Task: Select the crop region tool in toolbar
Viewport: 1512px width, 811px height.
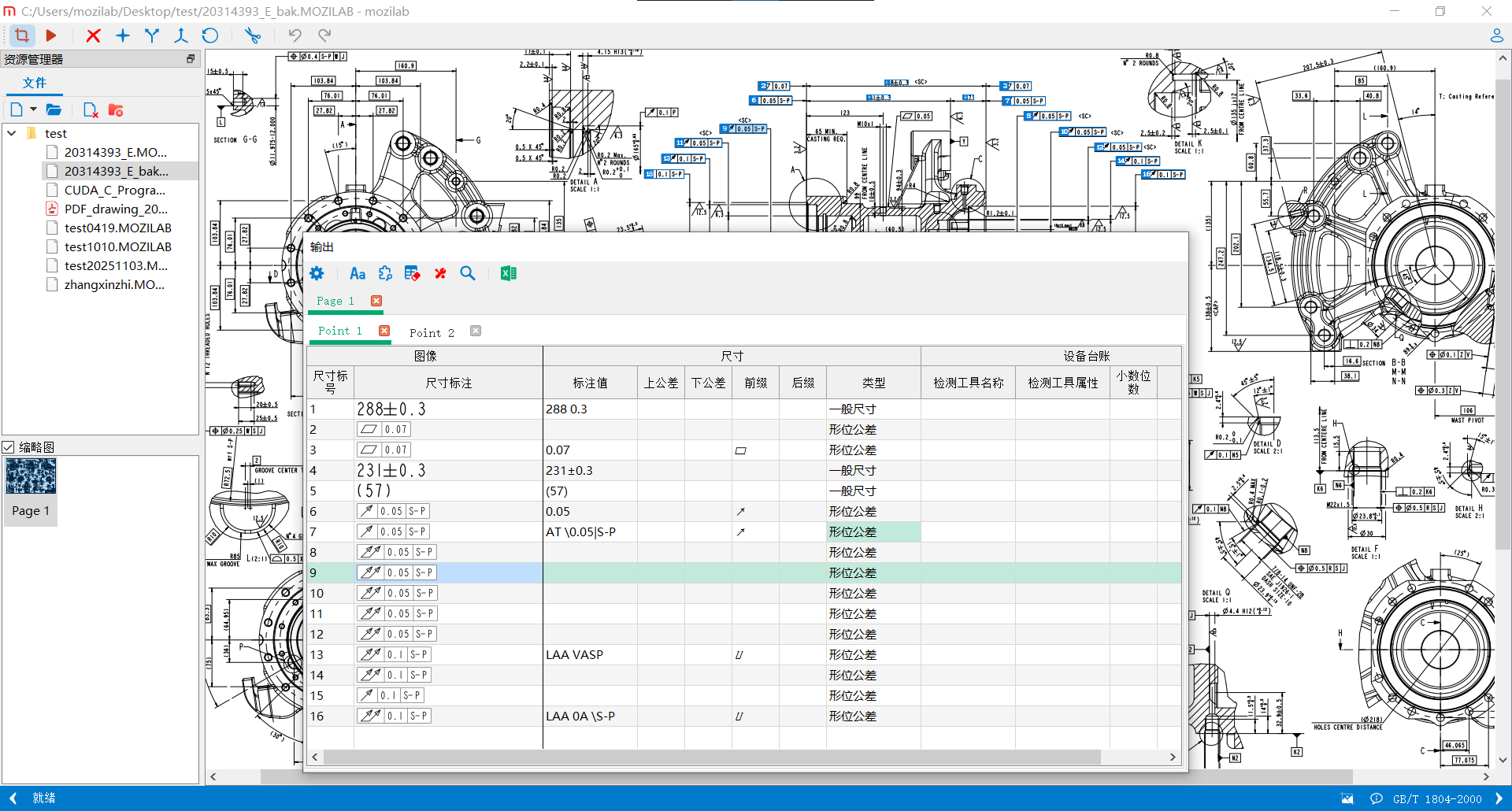Action: coord(22,35)
